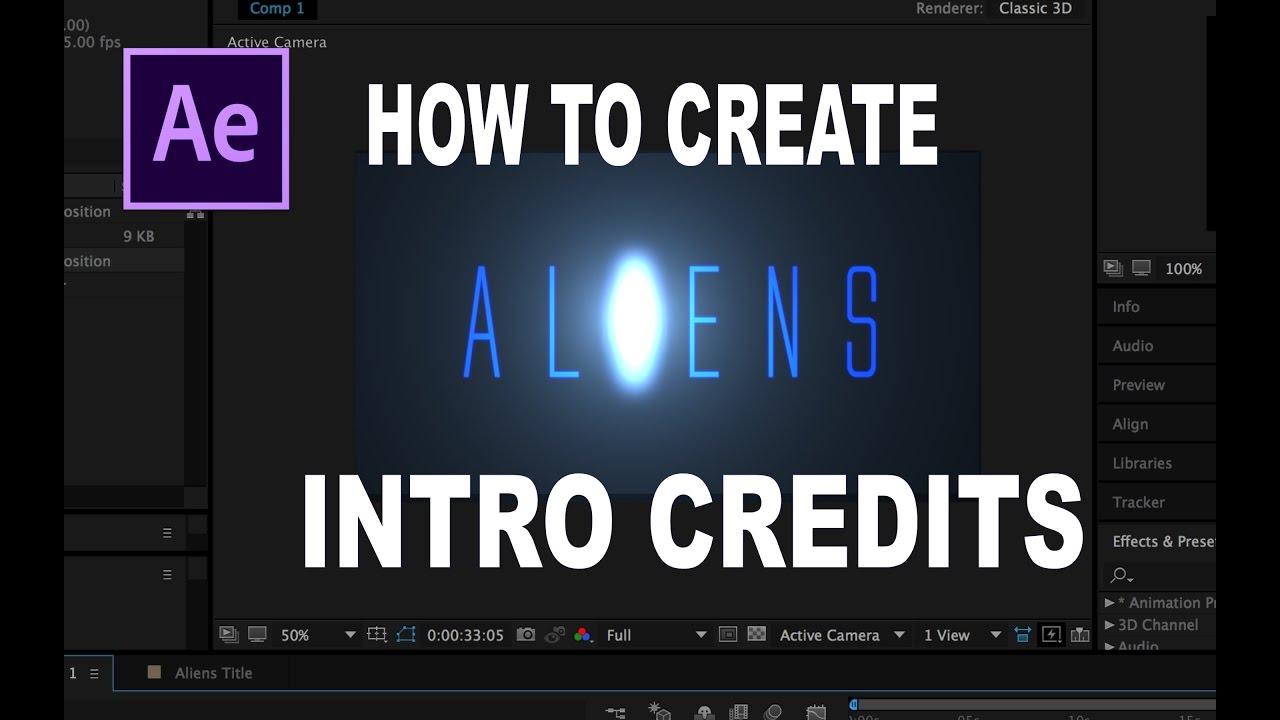1280x720 pixels.
Task: Click the Show Snapshot icon
Action: click(555, 634)
